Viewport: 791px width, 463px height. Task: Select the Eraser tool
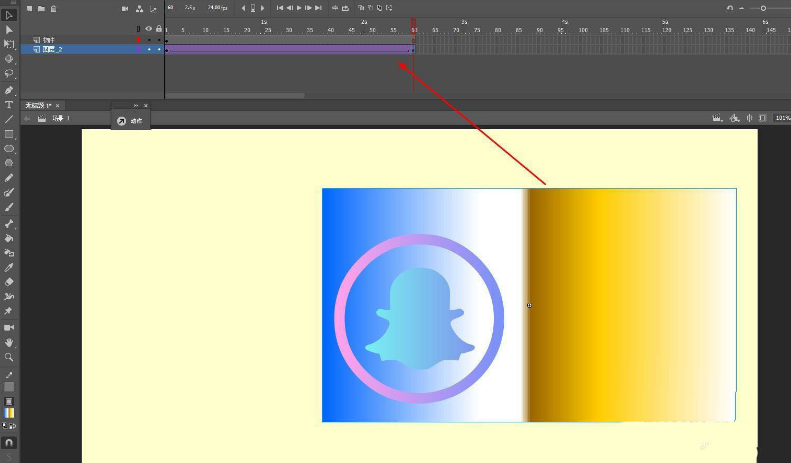[x=9, y=282]
